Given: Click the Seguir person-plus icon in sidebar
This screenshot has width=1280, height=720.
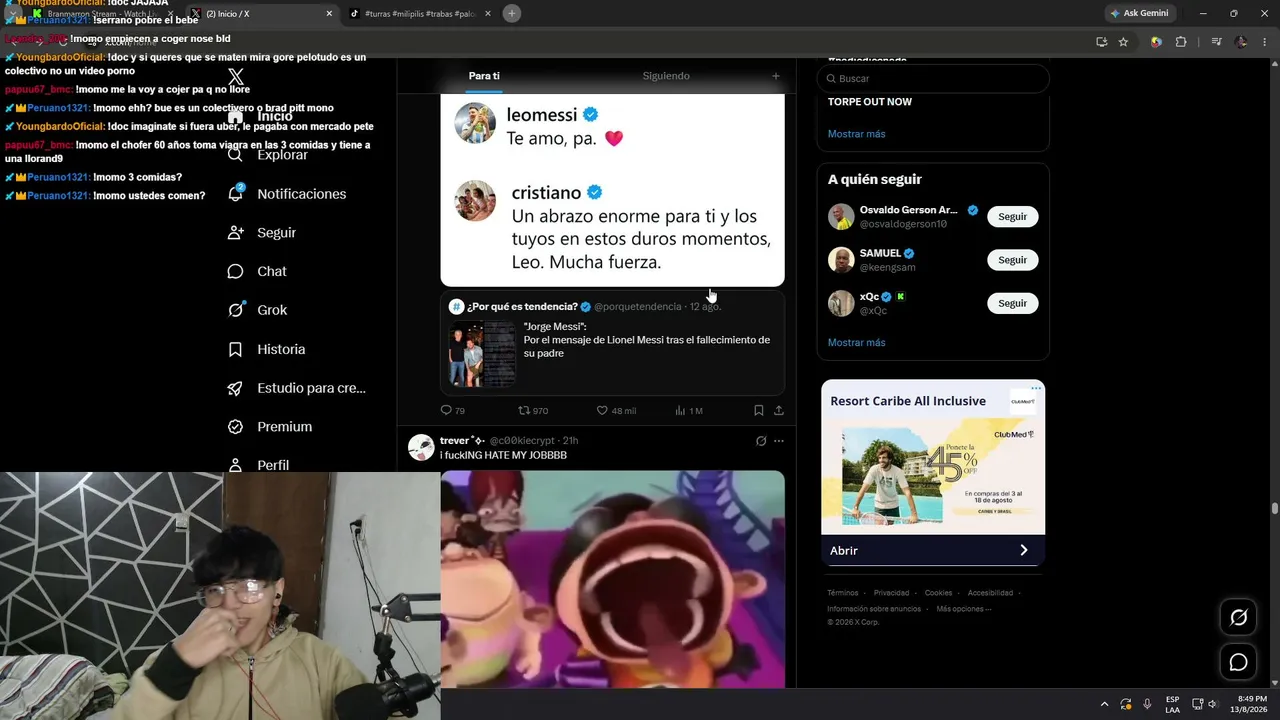Looking at the screenshot, I should click(236, 233).
